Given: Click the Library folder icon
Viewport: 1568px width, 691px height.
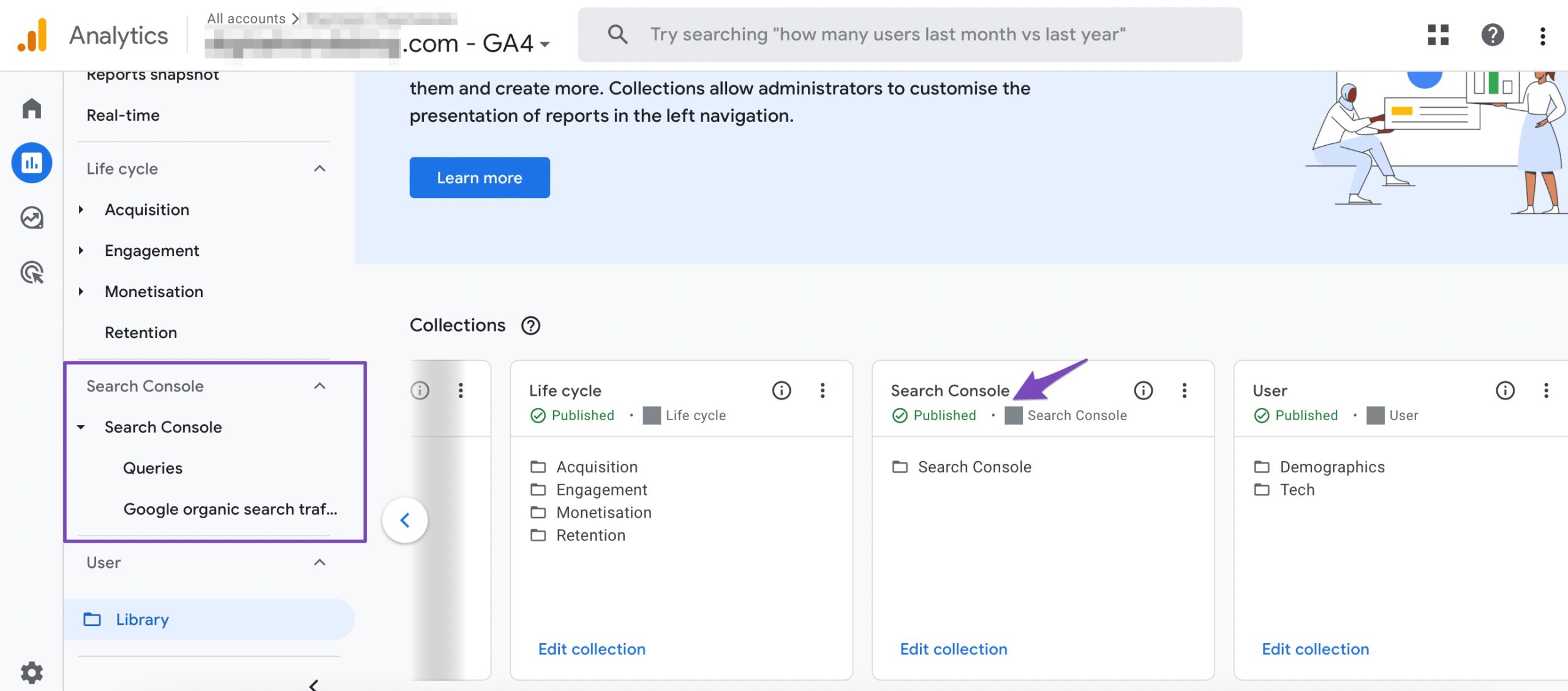Looking at the screenshot, I should coord(92,619).
